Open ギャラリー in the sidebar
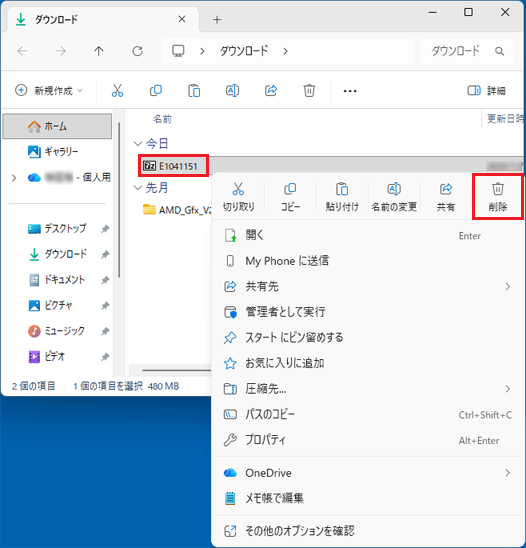 57,152
